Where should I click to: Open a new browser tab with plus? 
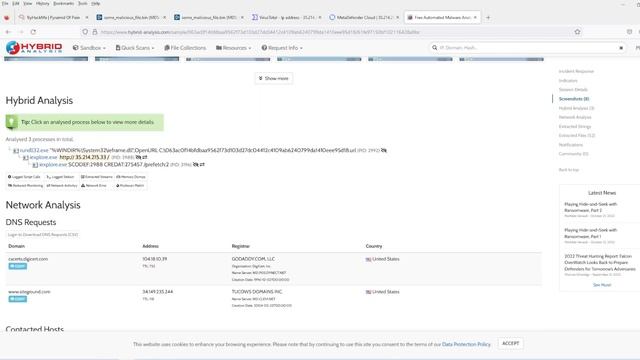pos(488,18)
